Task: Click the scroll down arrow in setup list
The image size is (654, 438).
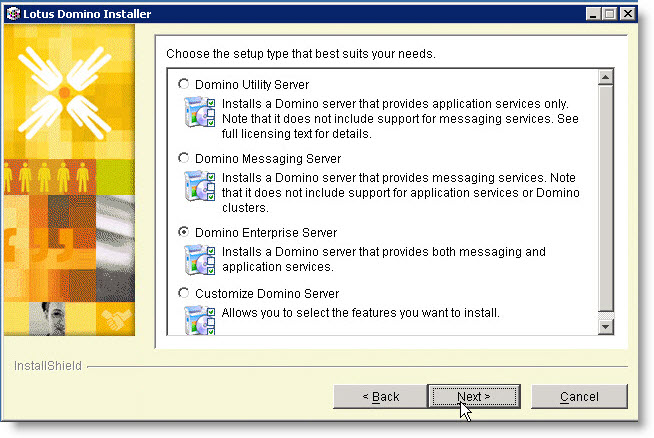Action: (x=604, y=327)
